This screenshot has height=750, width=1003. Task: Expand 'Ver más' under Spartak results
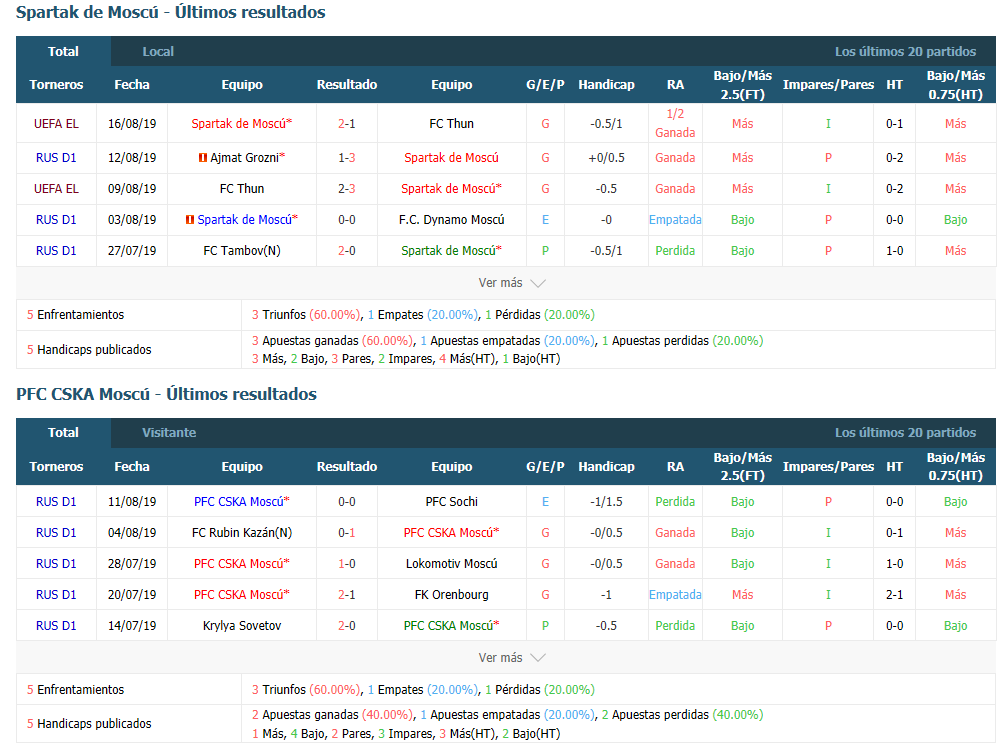pos(511,283)
